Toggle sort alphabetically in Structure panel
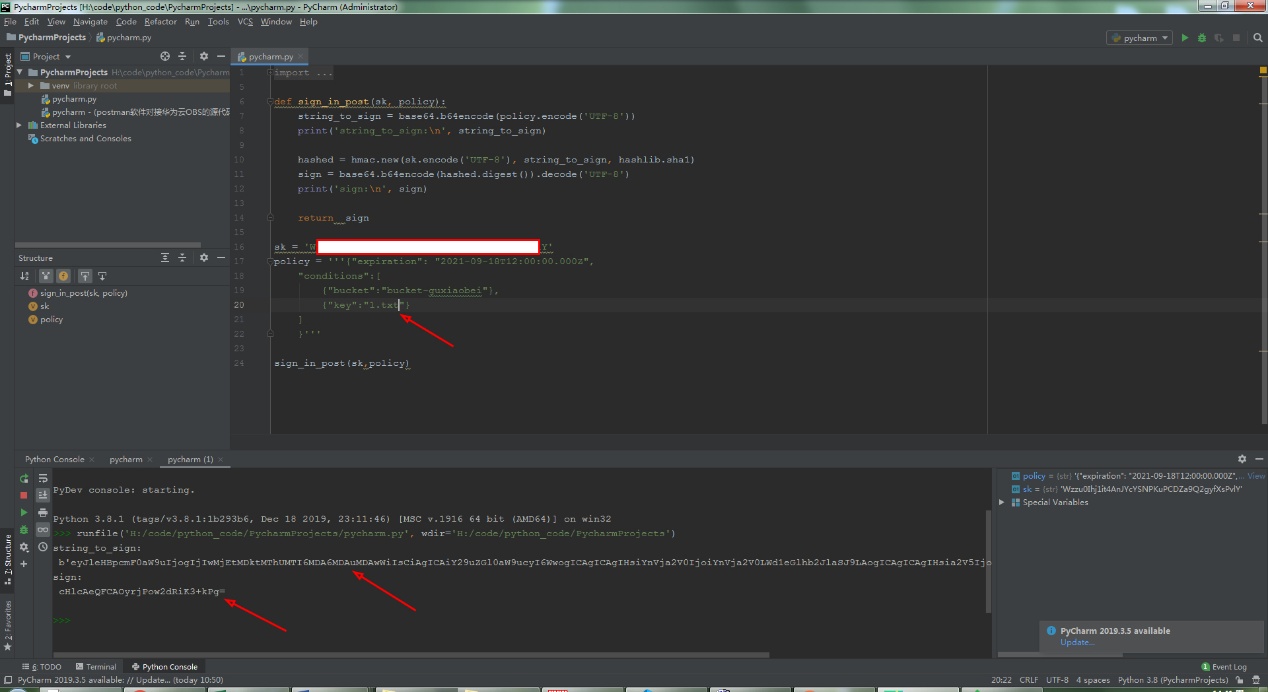 pyautogui.click(x=24, y=276)
